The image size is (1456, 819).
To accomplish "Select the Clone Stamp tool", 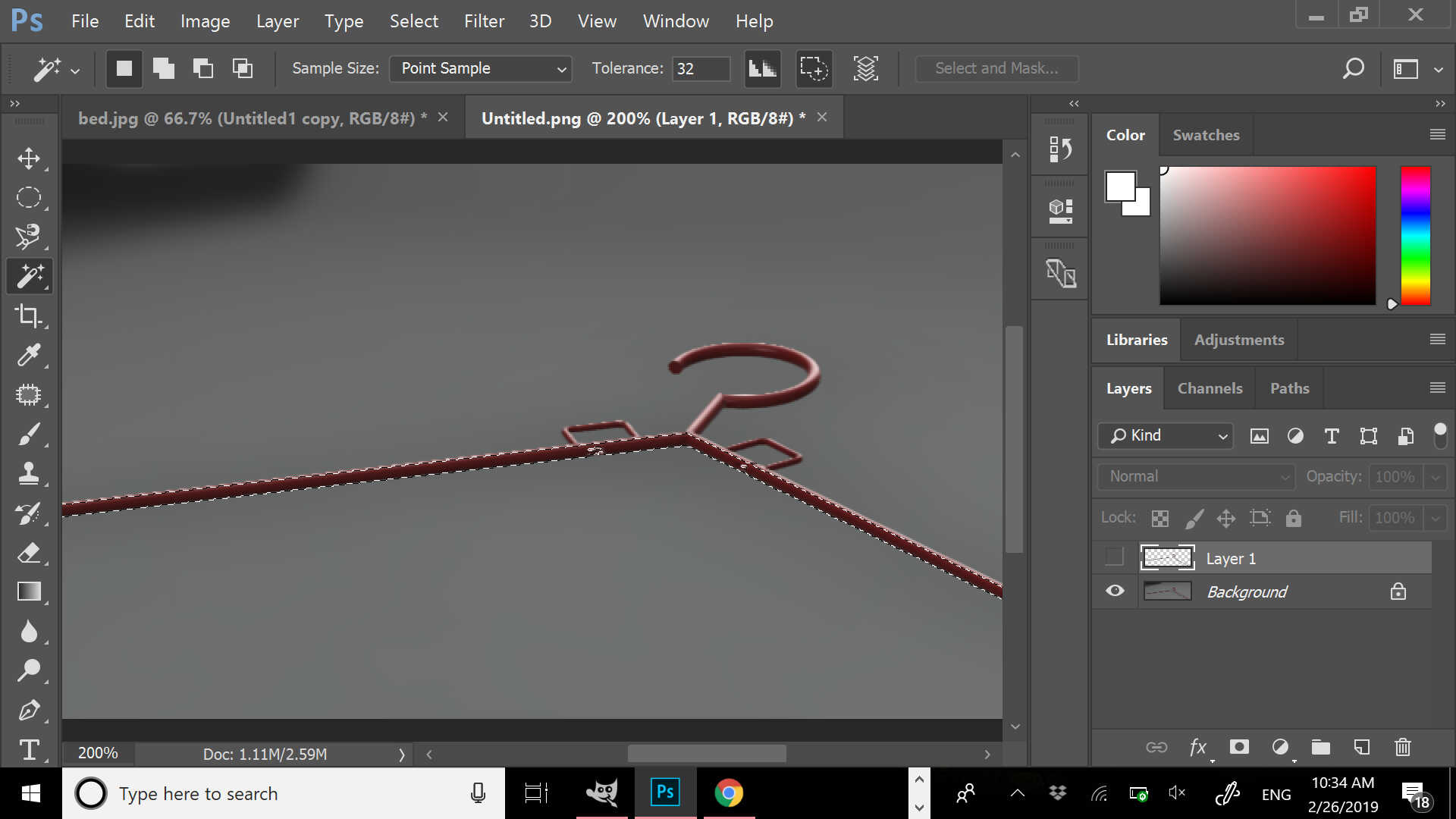I will pyautogui.click(x=29, y=474).
